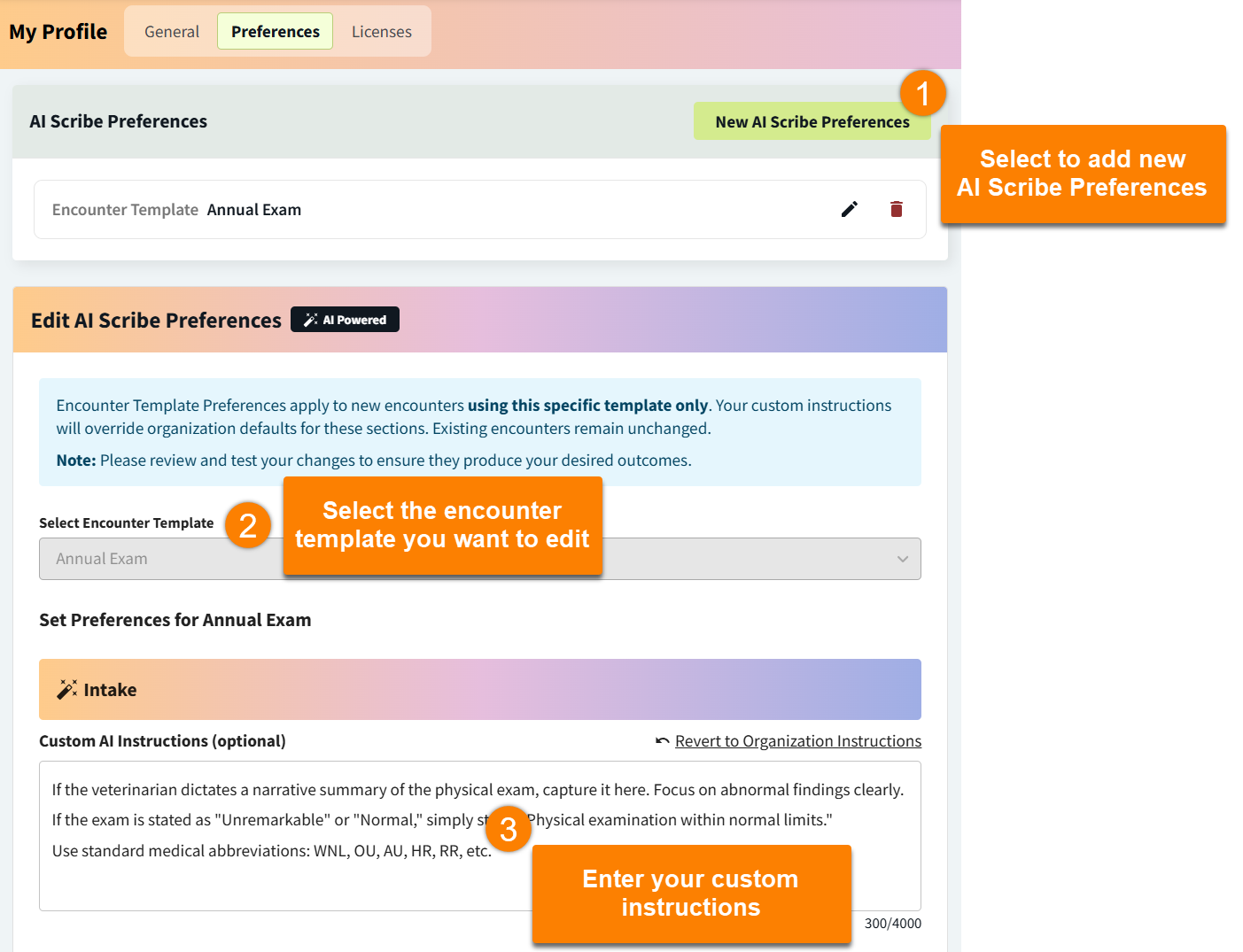Click the Encounter Template label text
The width and height of the screenshot is (1243, 952).
tap(125, 210)
